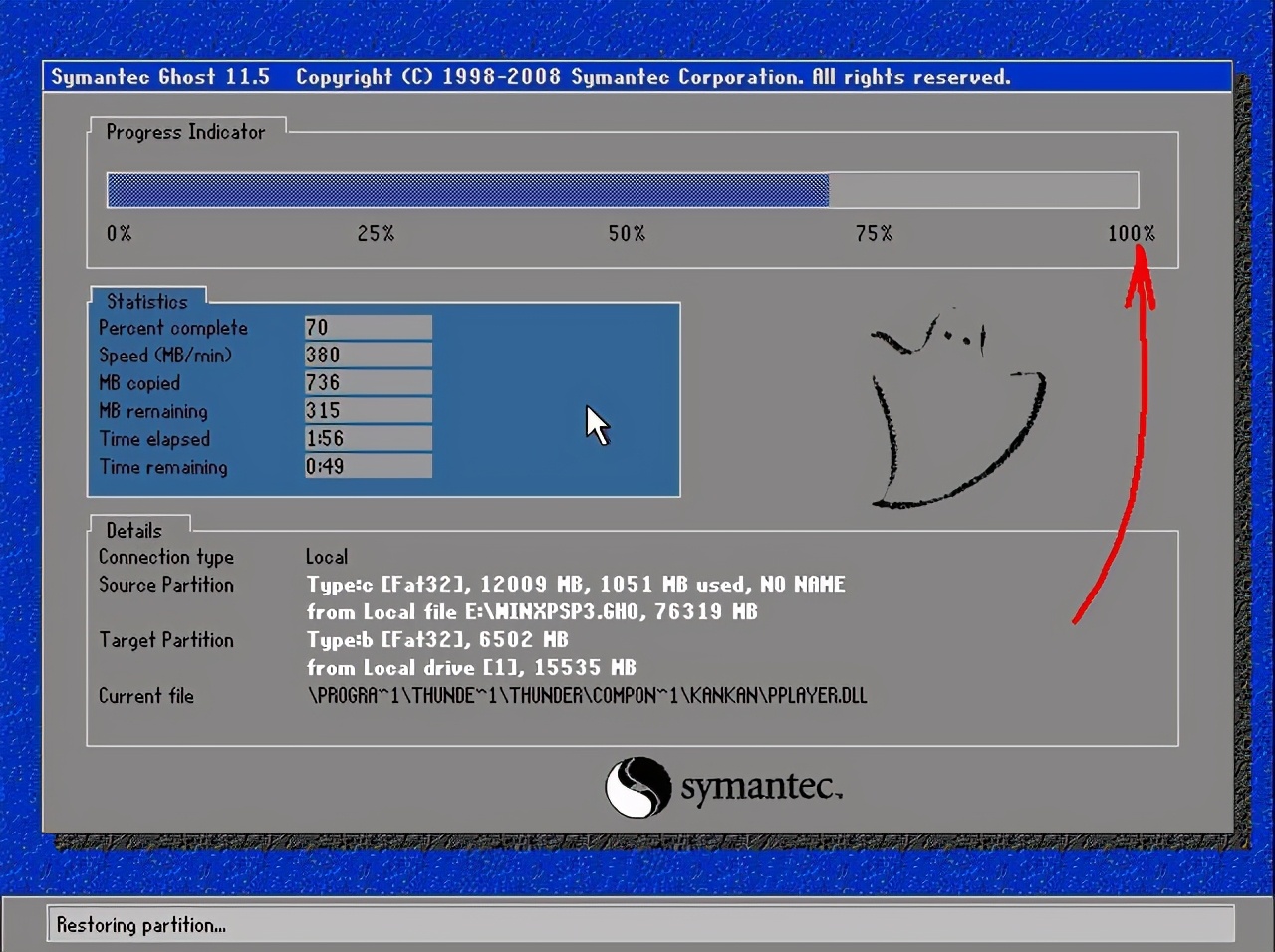The height and width of the screenshot is (952, 1275).
Task: Select the Statistics panel header
Action: [x=147, y=301]
